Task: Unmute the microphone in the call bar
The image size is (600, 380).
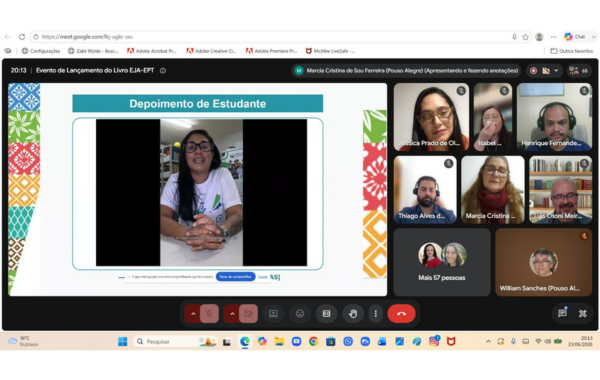Action: click(x=209, y=314)
